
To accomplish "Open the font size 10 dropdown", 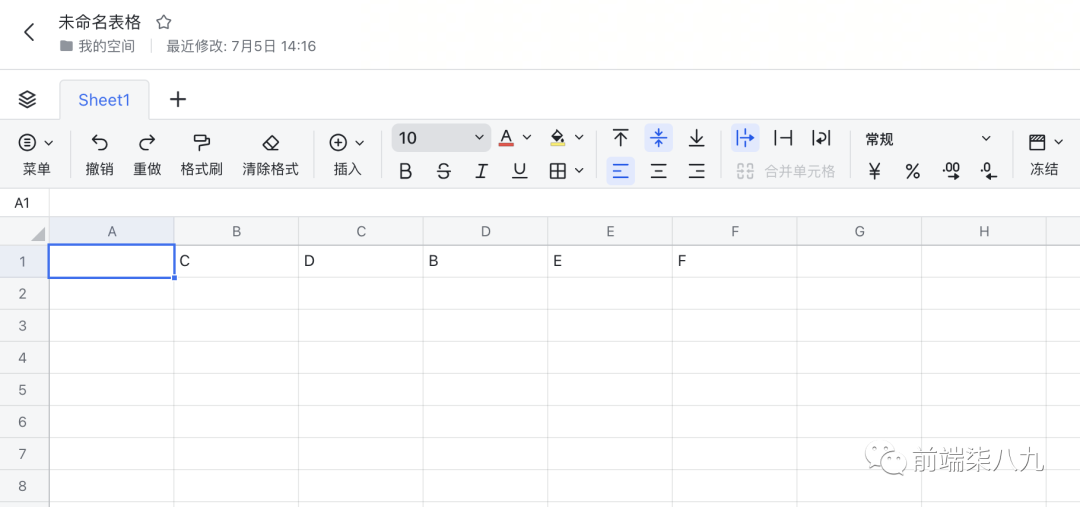I will (x=441, y=138).
